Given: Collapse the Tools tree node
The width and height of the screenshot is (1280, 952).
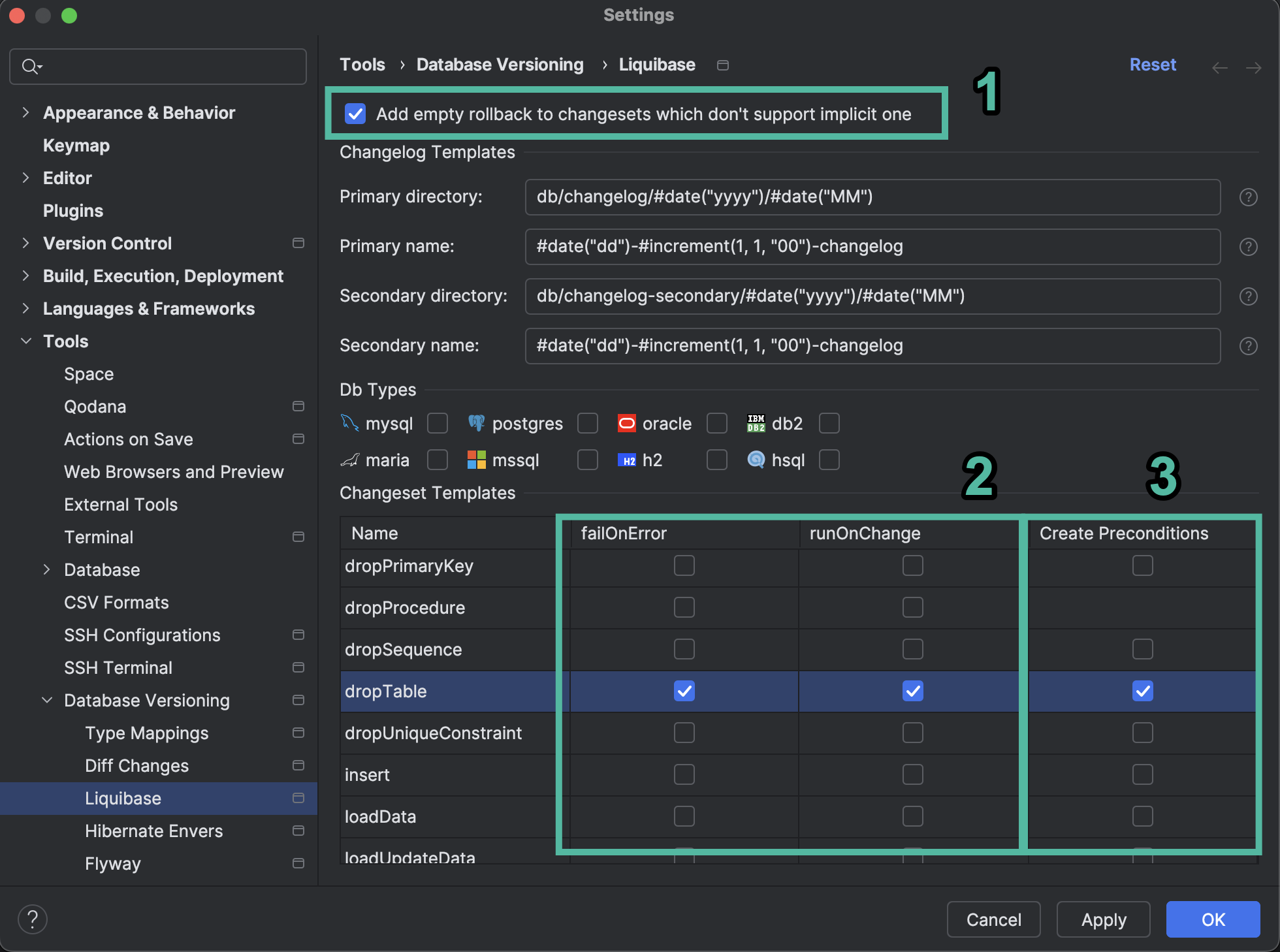Looking at the screenshot, I should click(x=26, y=341).
